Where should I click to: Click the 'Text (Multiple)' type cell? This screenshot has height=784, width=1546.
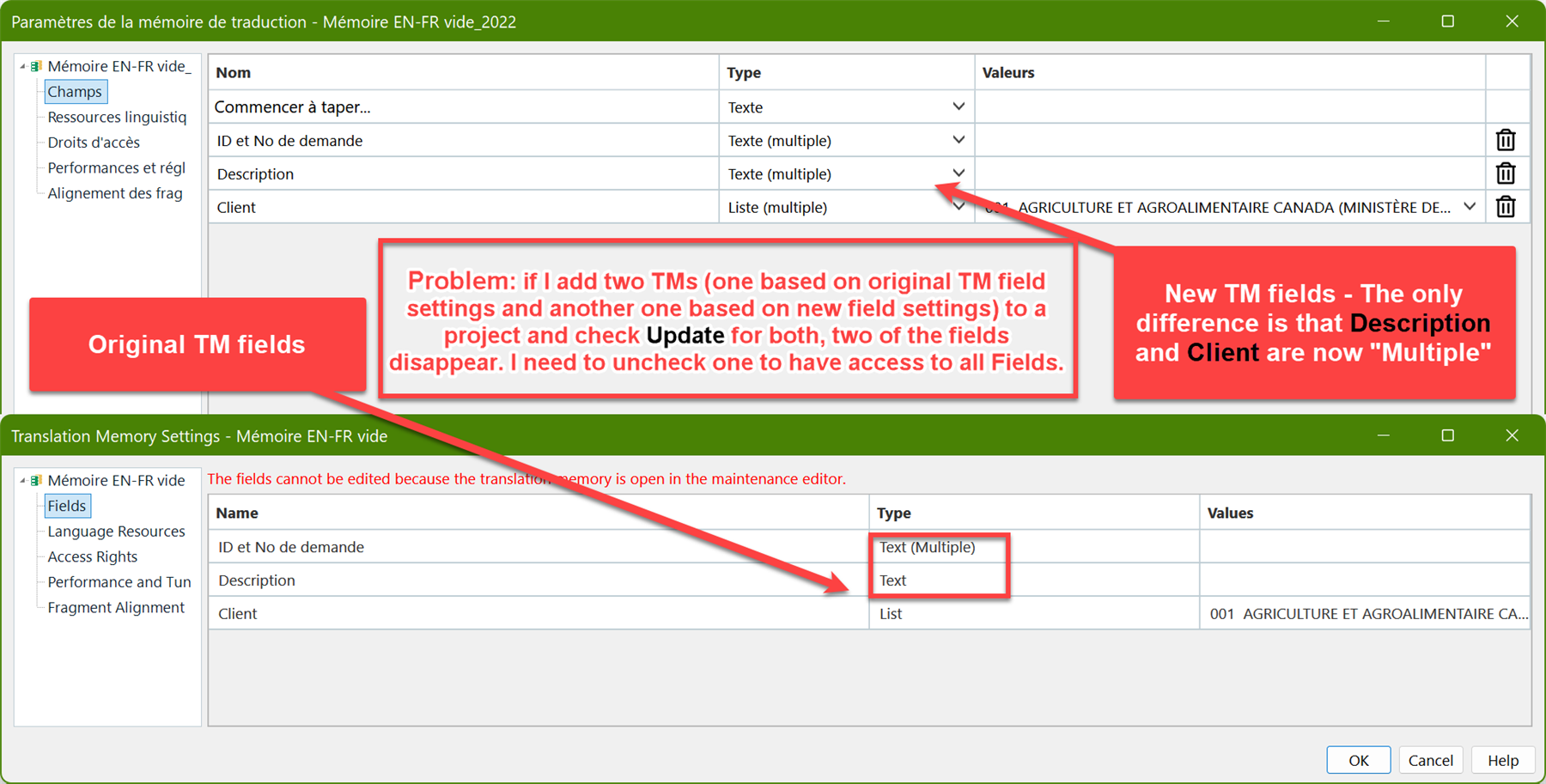pos(1034,547)
